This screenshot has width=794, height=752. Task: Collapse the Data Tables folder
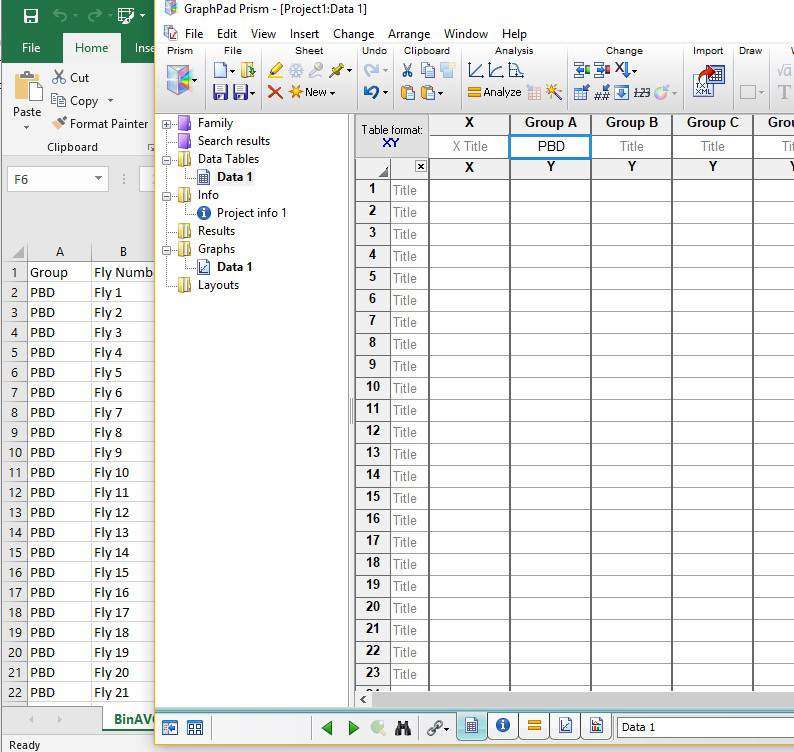pos(166,160)
